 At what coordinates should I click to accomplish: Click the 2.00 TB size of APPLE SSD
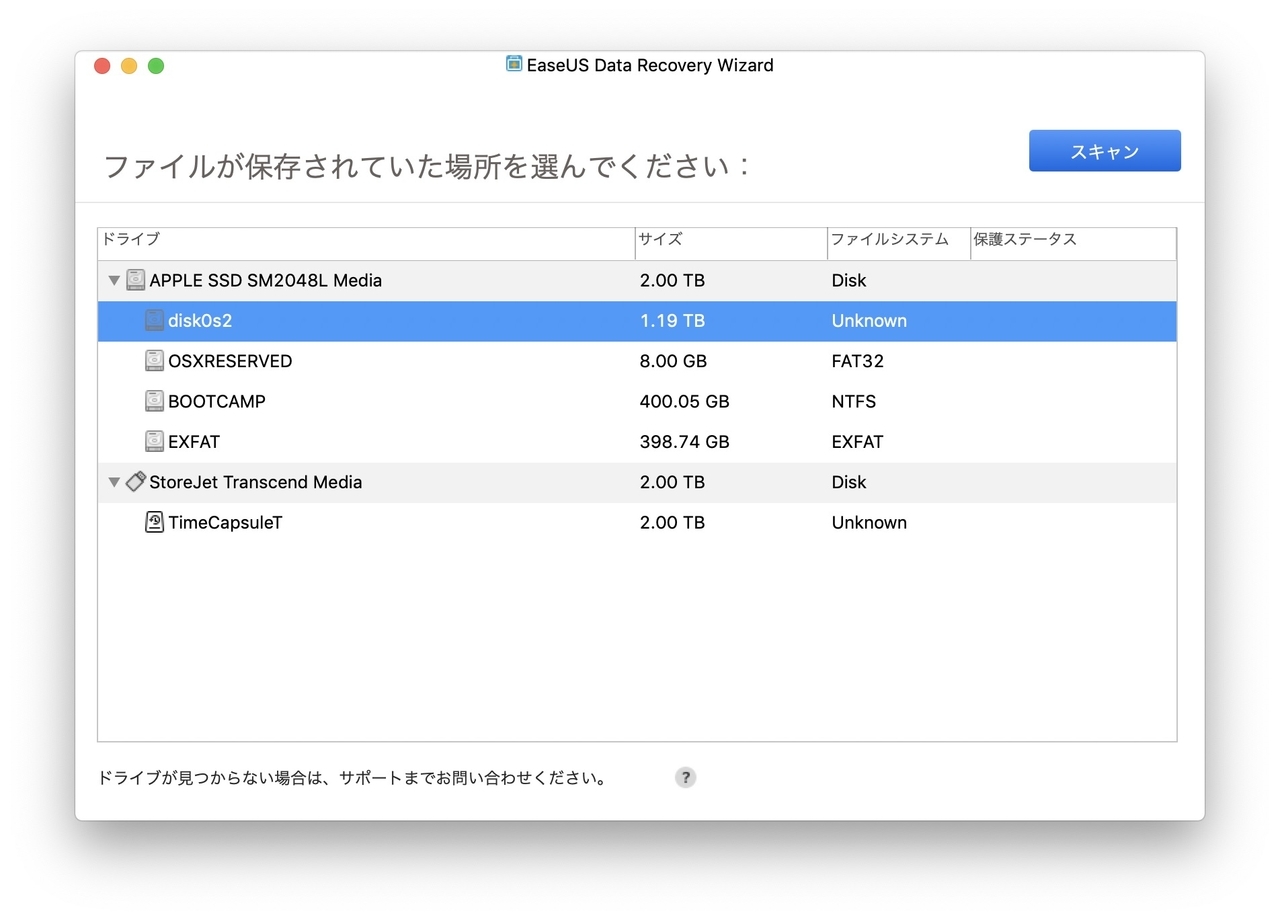click(x=672, y=281)
